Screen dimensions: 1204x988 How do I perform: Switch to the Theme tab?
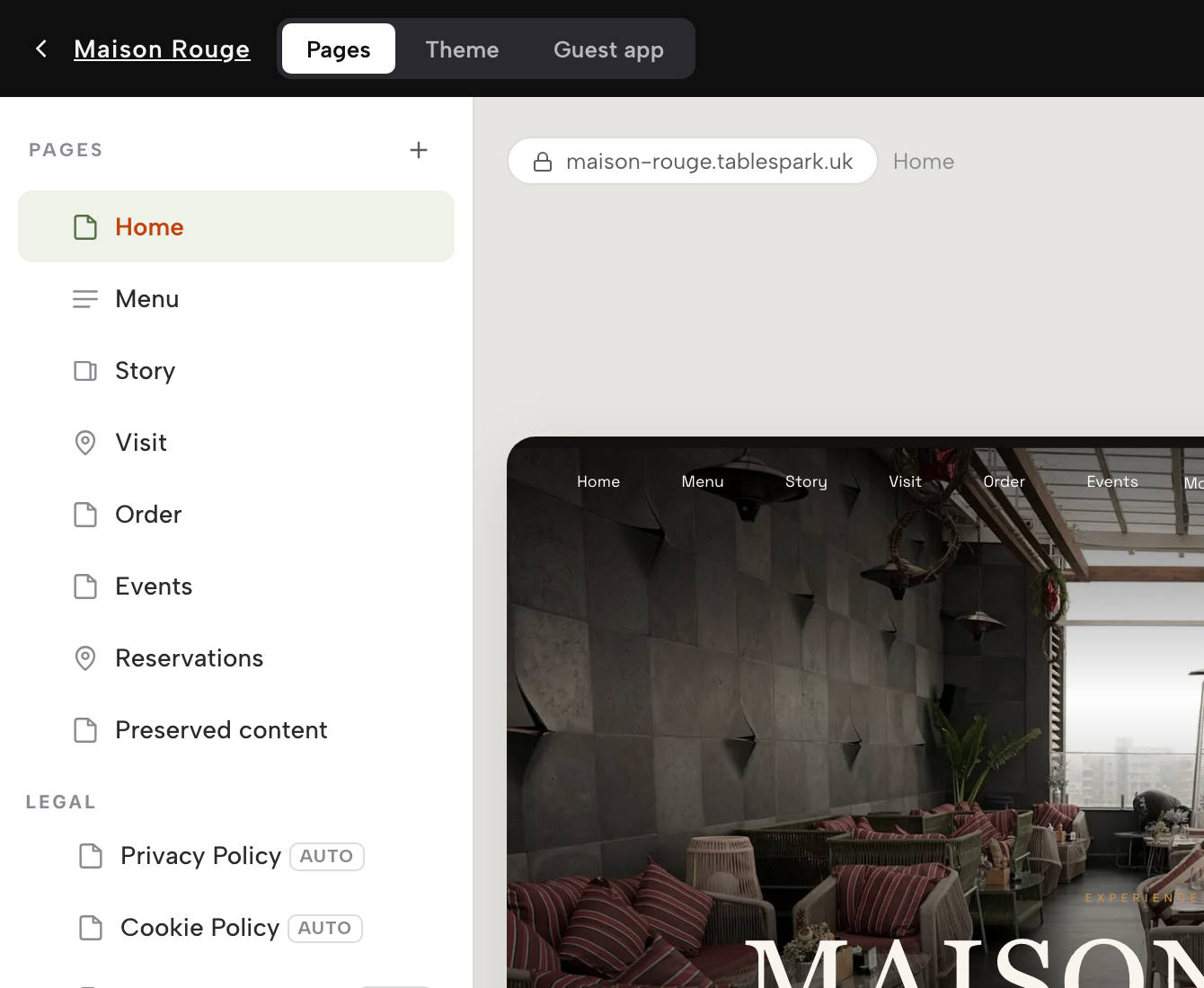point(462,49)
